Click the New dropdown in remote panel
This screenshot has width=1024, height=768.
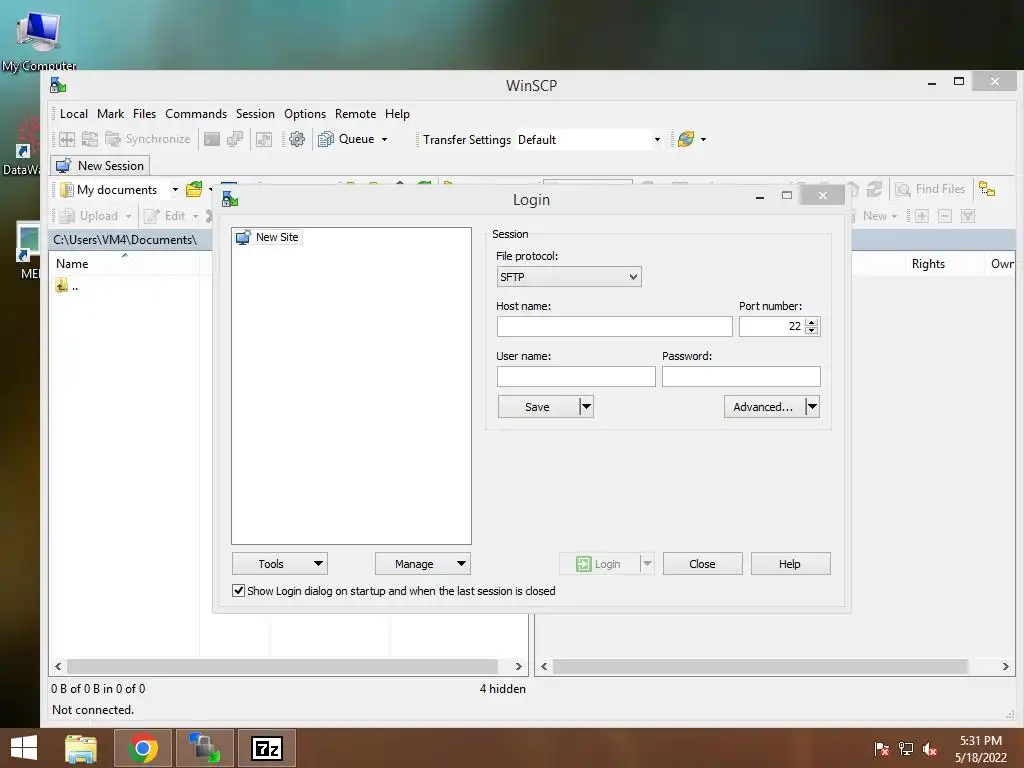click(880, 216)
